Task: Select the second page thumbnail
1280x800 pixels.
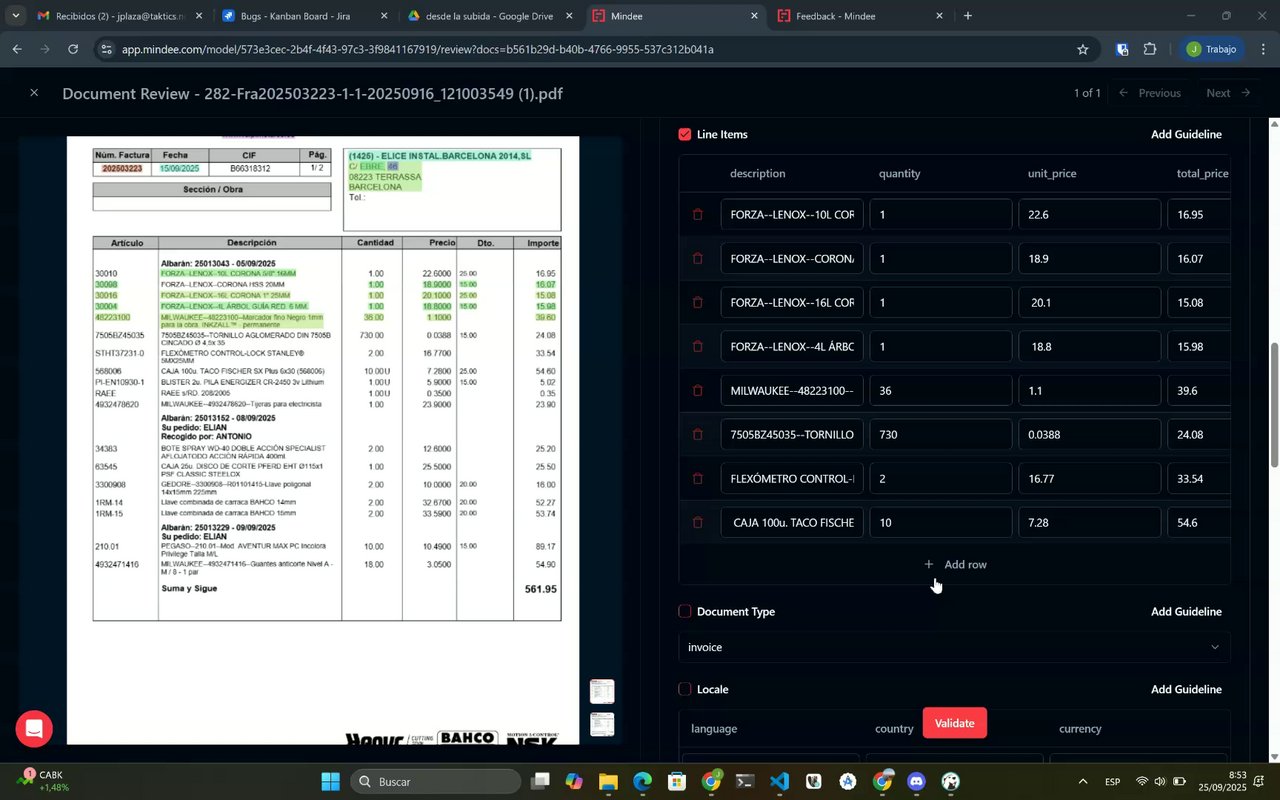Action: (602, 724)
